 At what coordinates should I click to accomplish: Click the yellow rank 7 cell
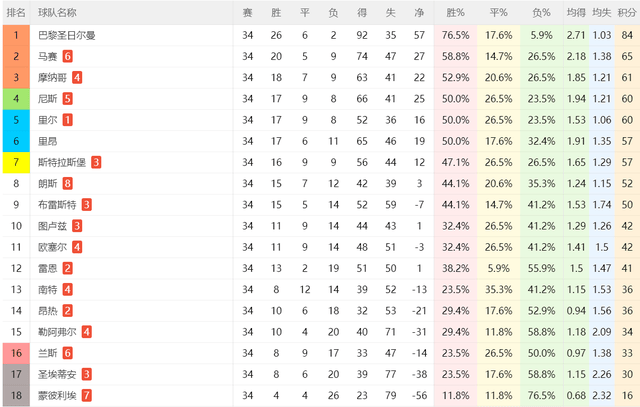coord(17,162)
